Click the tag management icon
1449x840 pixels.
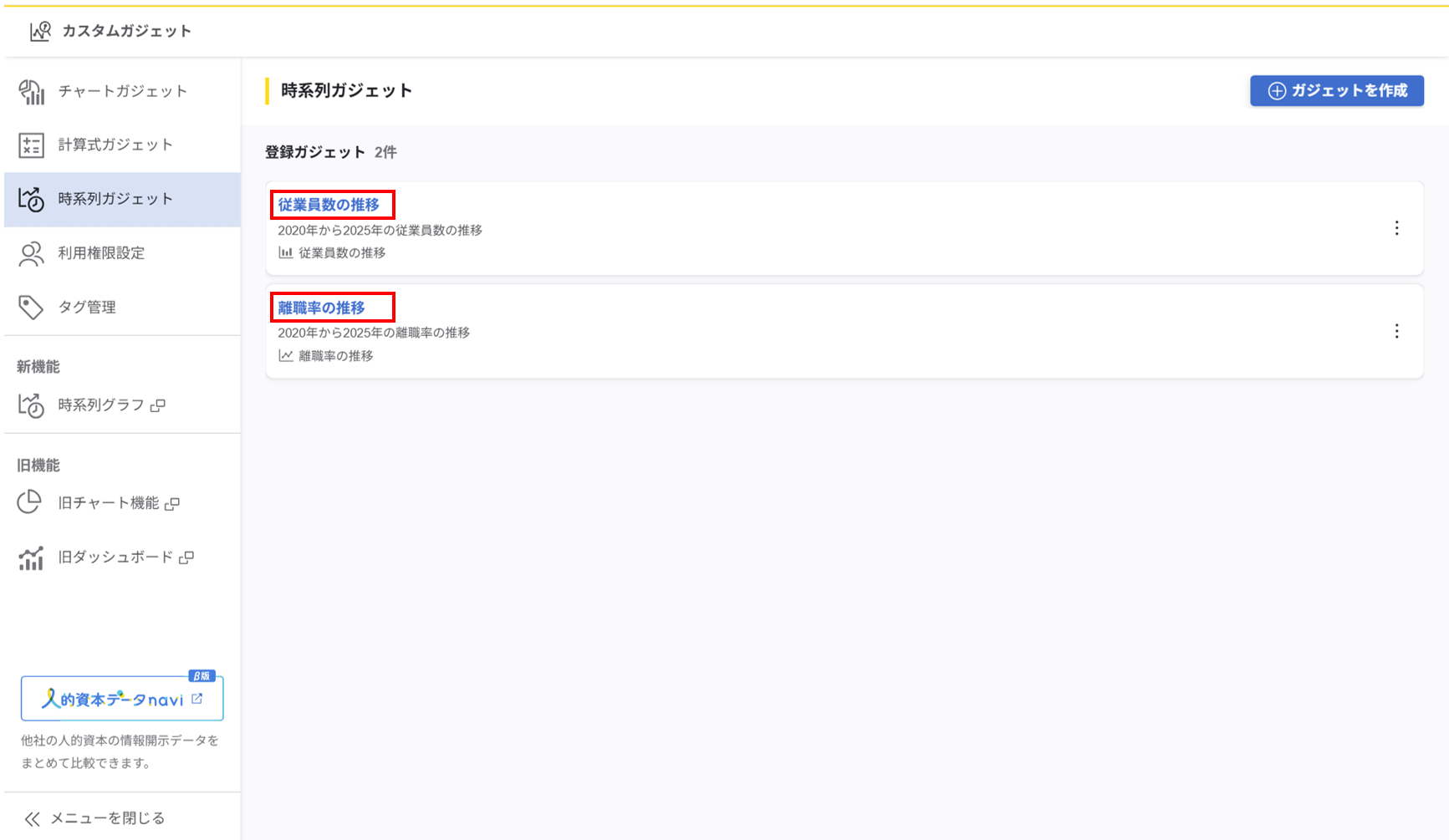point(32,308)
